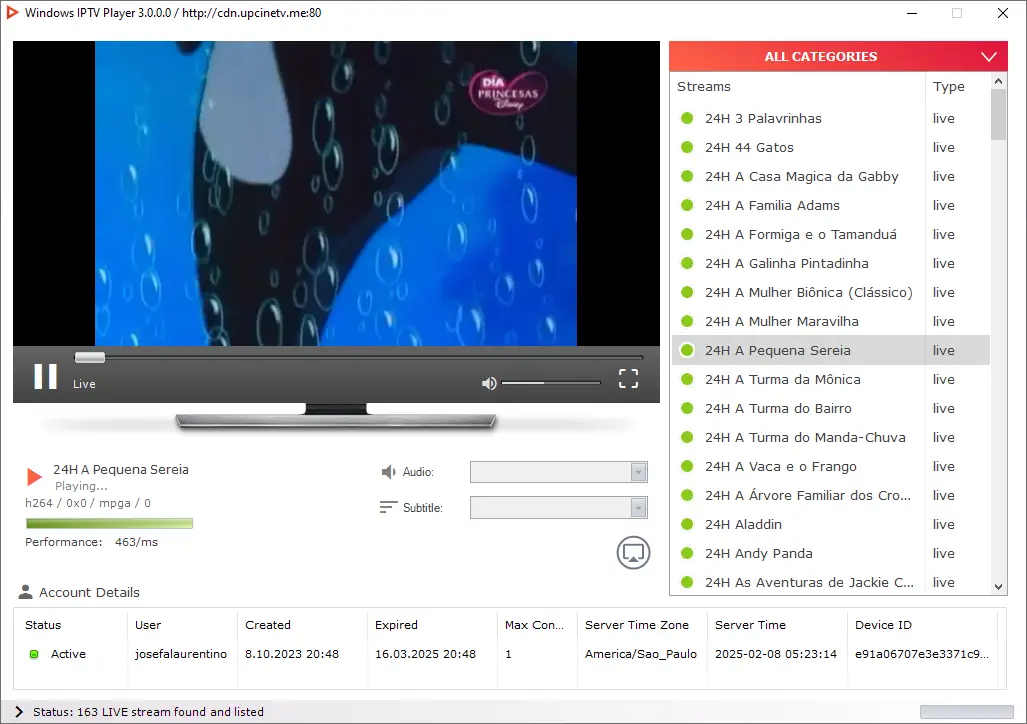Viewport: 1027px width, 724px height.
Task: Click the app logo in title bar
Action: point(12,12)
